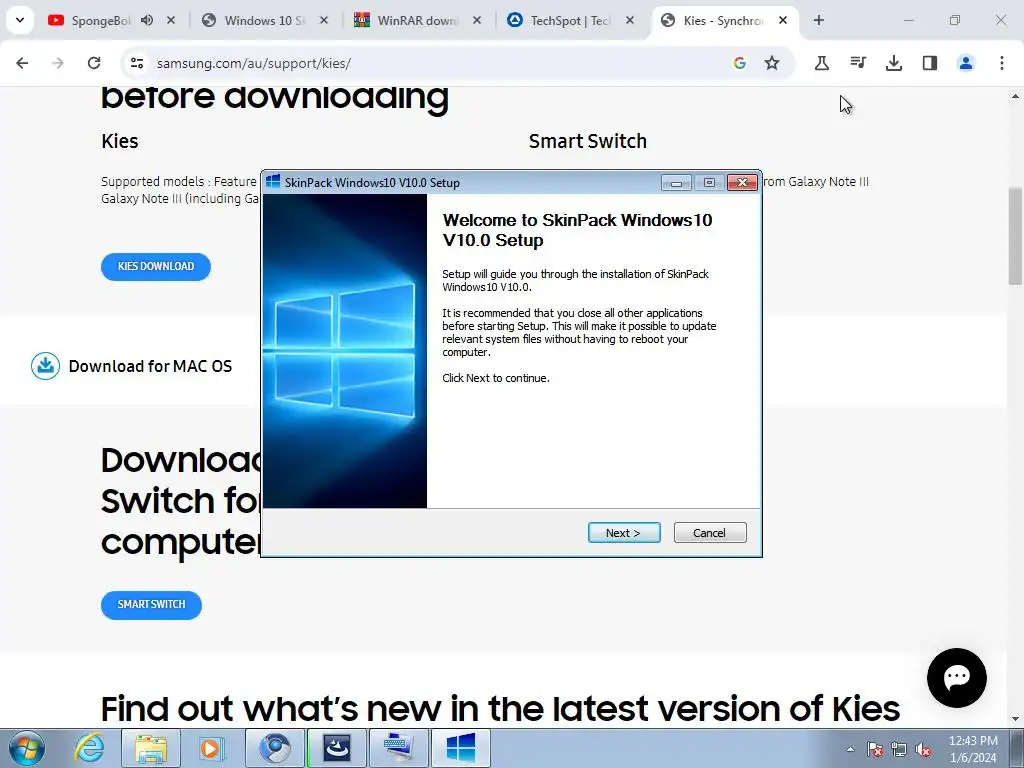Bookmark this page with star icon
1024x768 pixels.
tap(772, 63)
